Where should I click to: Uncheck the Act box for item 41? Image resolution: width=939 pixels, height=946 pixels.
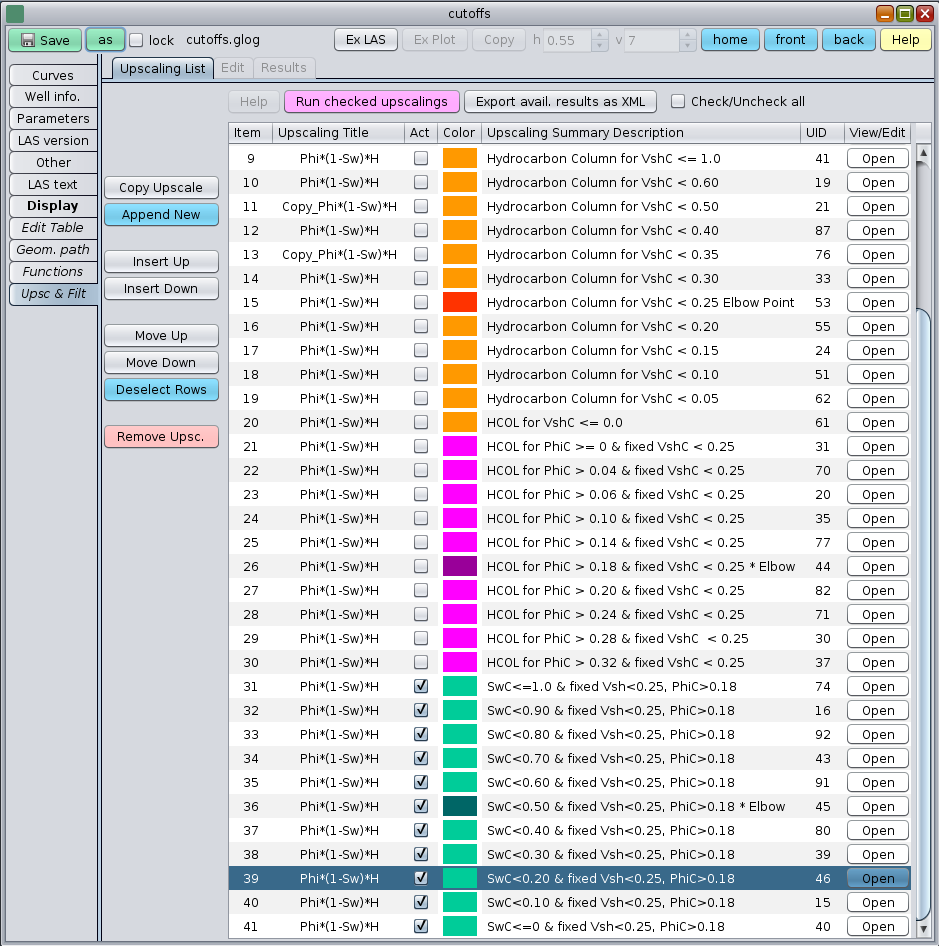[x=421, y=926]
